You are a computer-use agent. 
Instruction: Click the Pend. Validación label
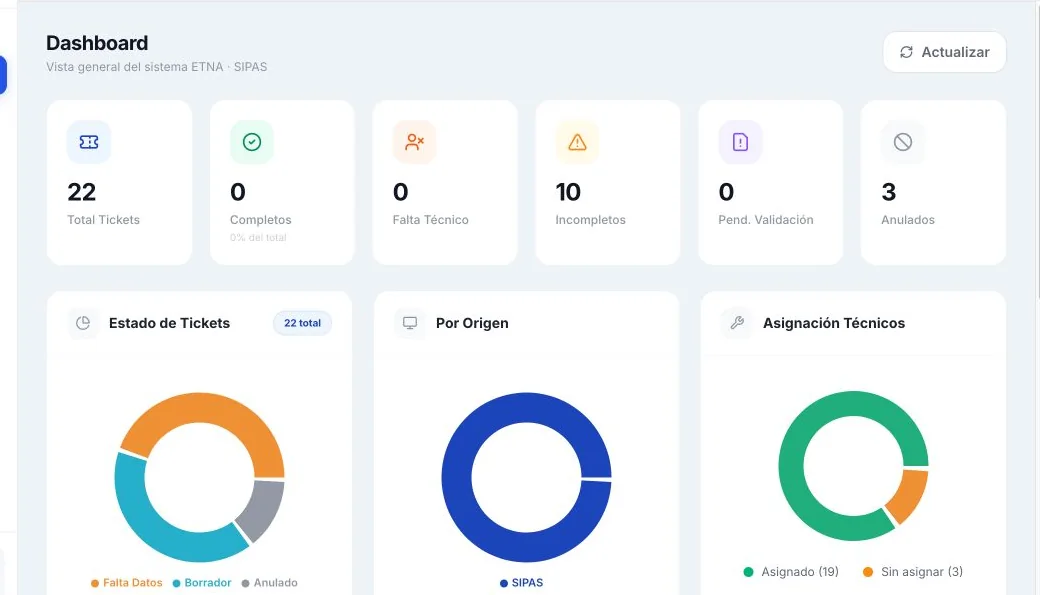coord(765,220)
